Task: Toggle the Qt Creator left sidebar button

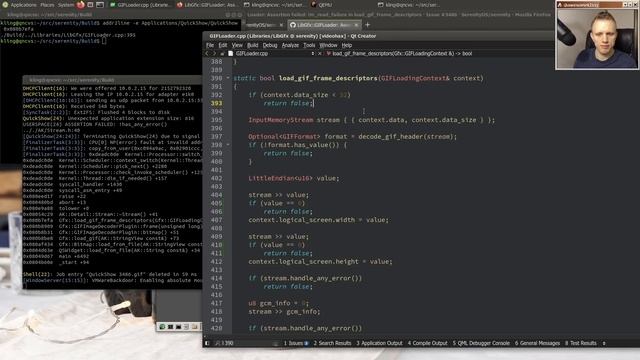Action: click(207, 343)
